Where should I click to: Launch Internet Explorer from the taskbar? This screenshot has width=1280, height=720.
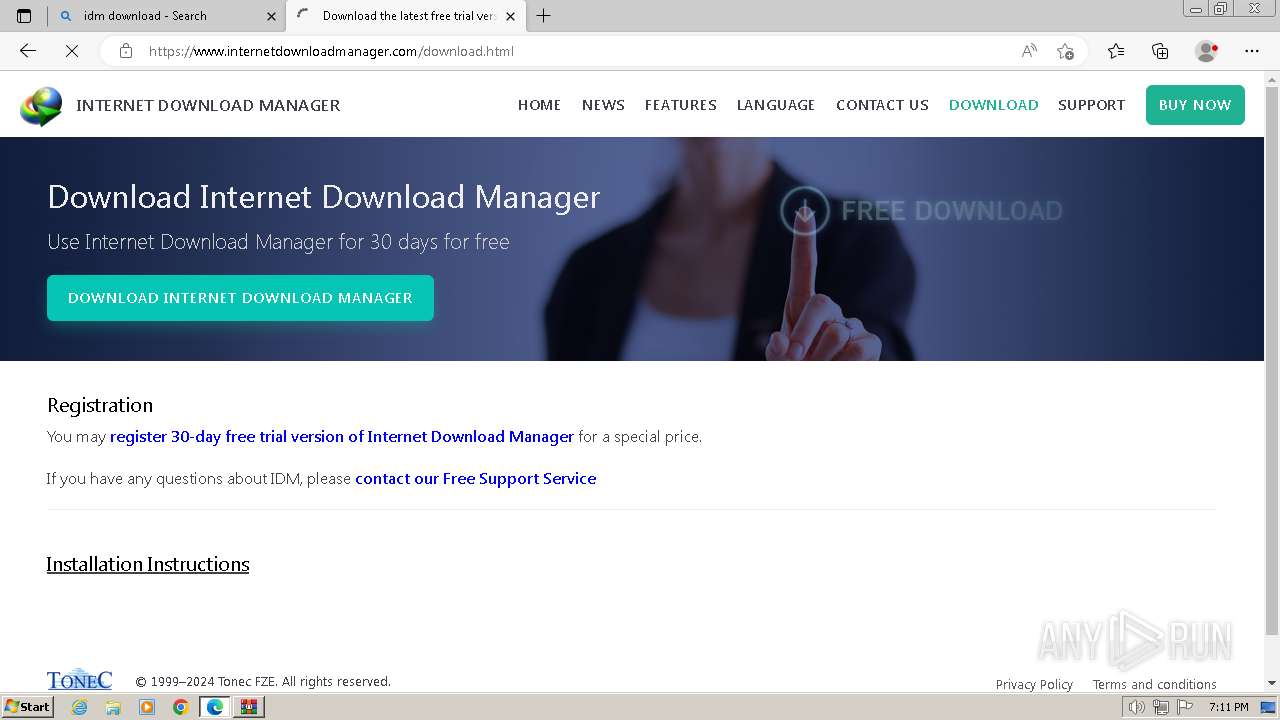(x=79, y=707)
